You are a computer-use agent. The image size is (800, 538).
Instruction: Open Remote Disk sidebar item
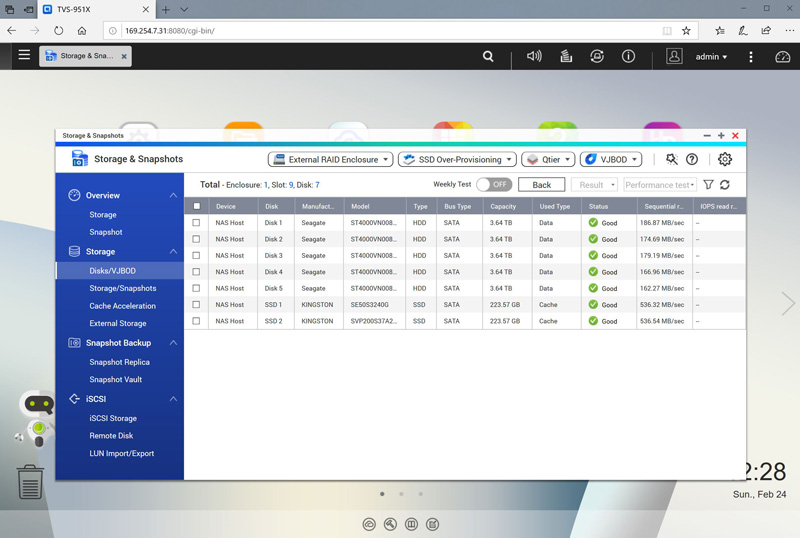point(111,435)
